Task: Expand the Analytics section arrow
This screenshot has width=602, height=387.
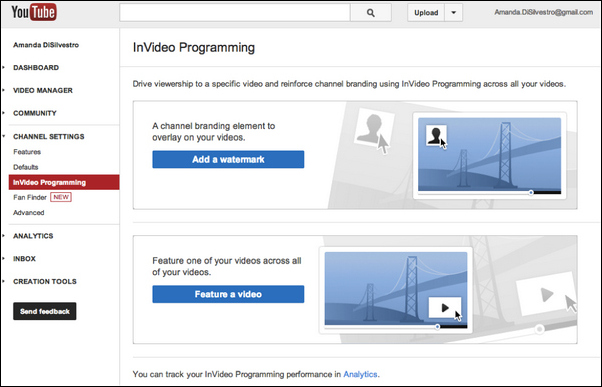Action: point(4,236)
